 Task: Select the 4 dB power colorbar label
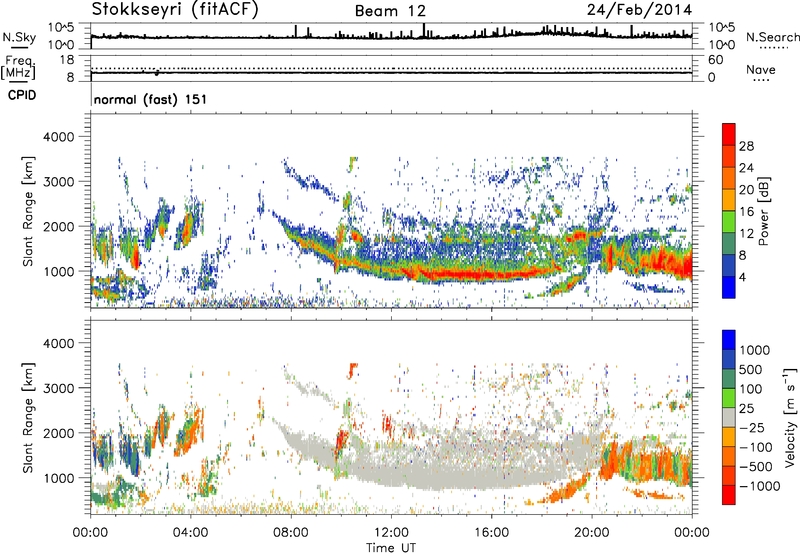tap(742, 278)
